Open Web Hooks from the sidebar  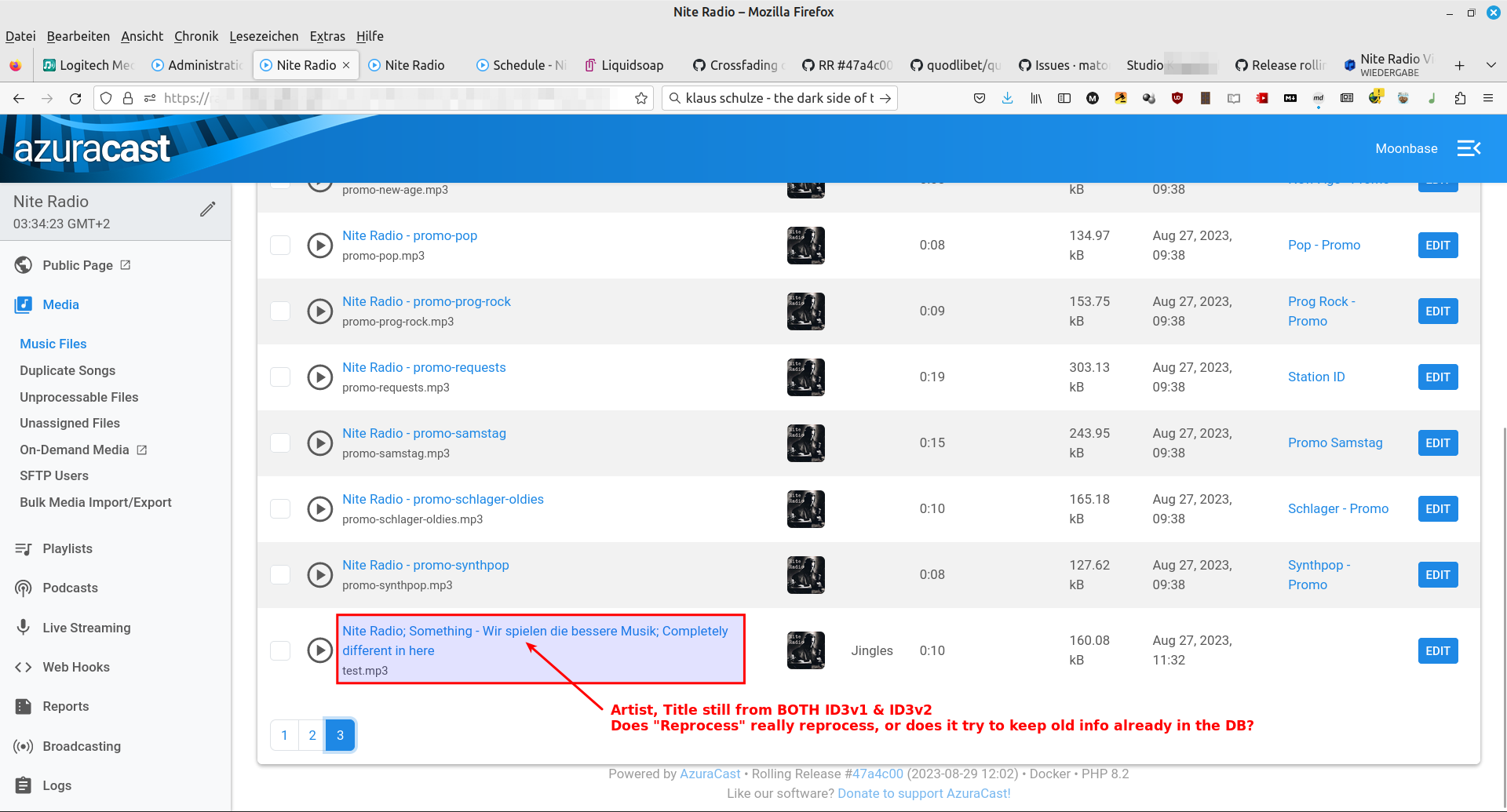point(76,667)
